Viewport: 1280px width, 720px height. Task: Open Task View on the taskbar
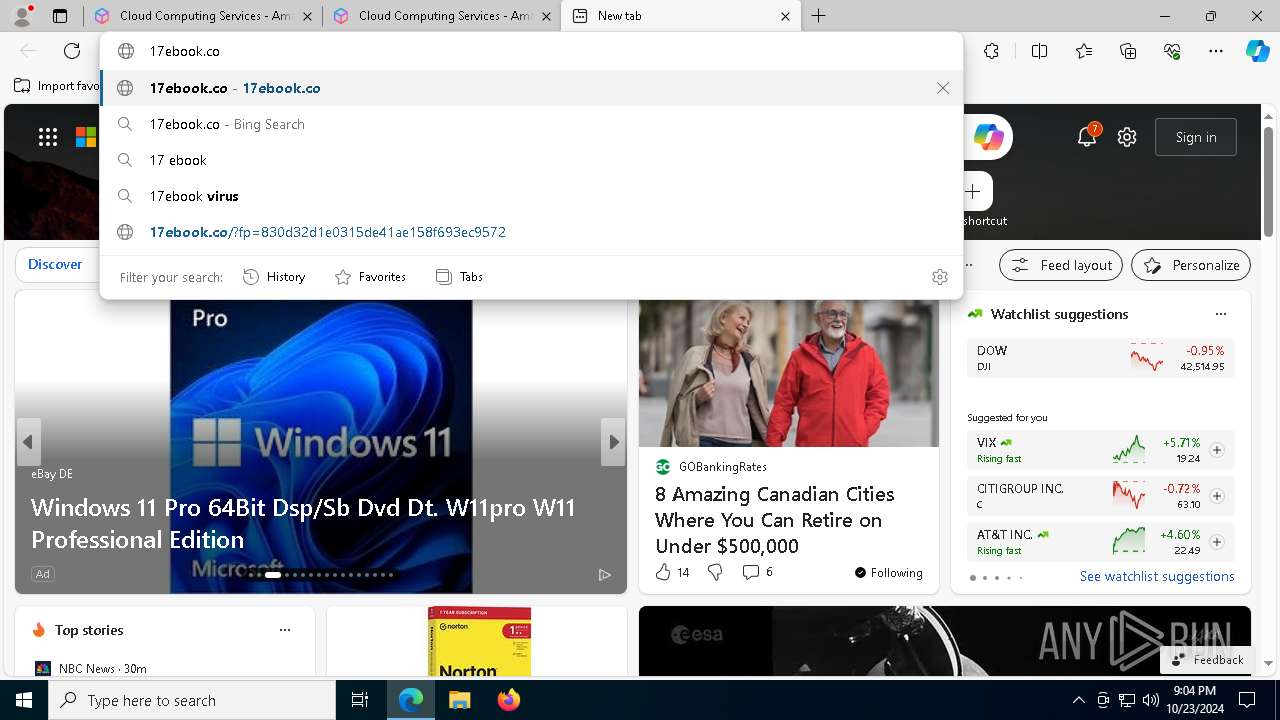[x=360, y=700]
